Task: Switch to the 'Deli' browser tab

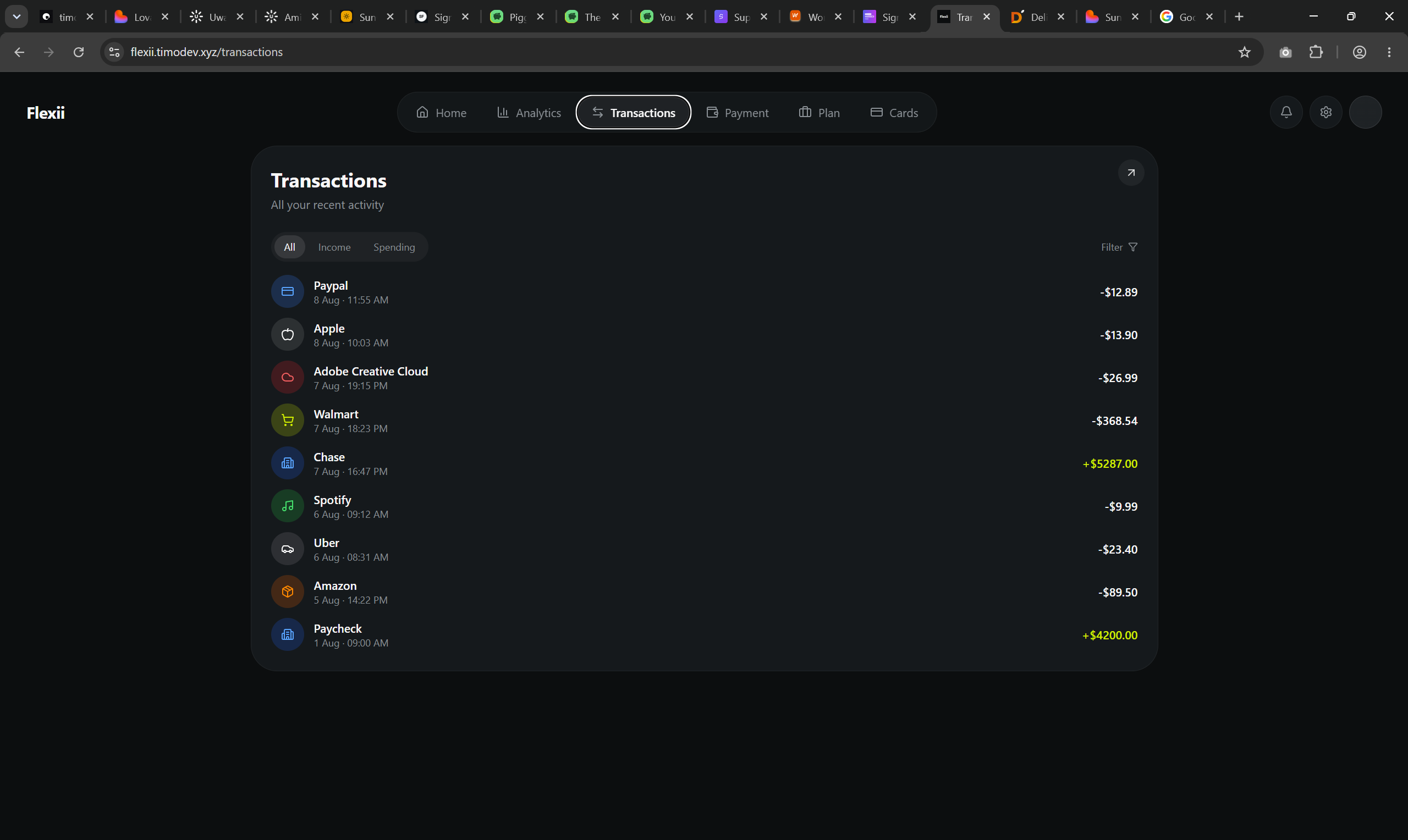Action: click(1038, 17)
